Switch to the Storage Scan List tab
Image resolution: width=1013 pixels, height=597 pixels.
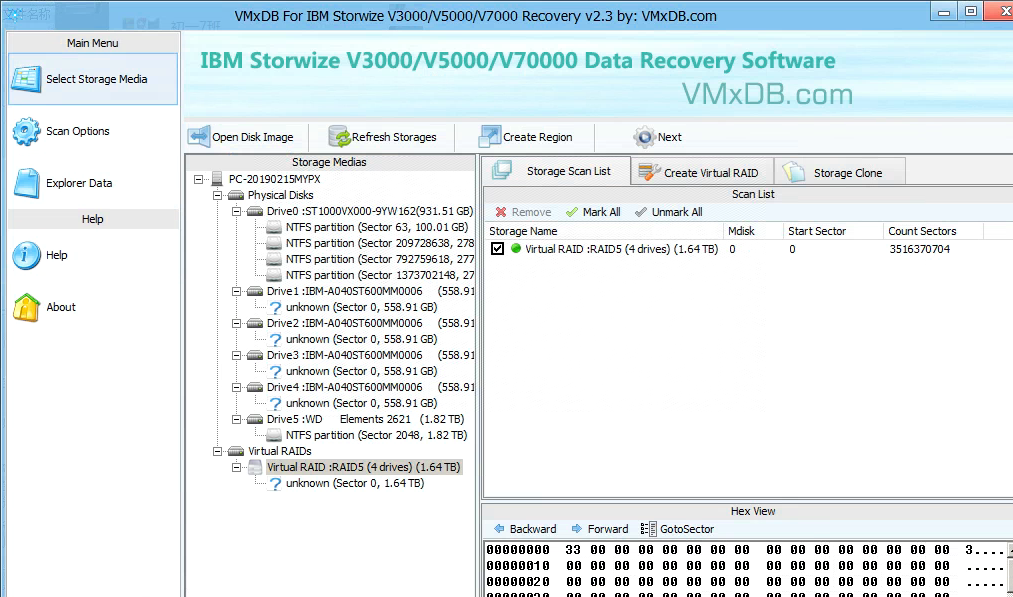pos(556,171)
